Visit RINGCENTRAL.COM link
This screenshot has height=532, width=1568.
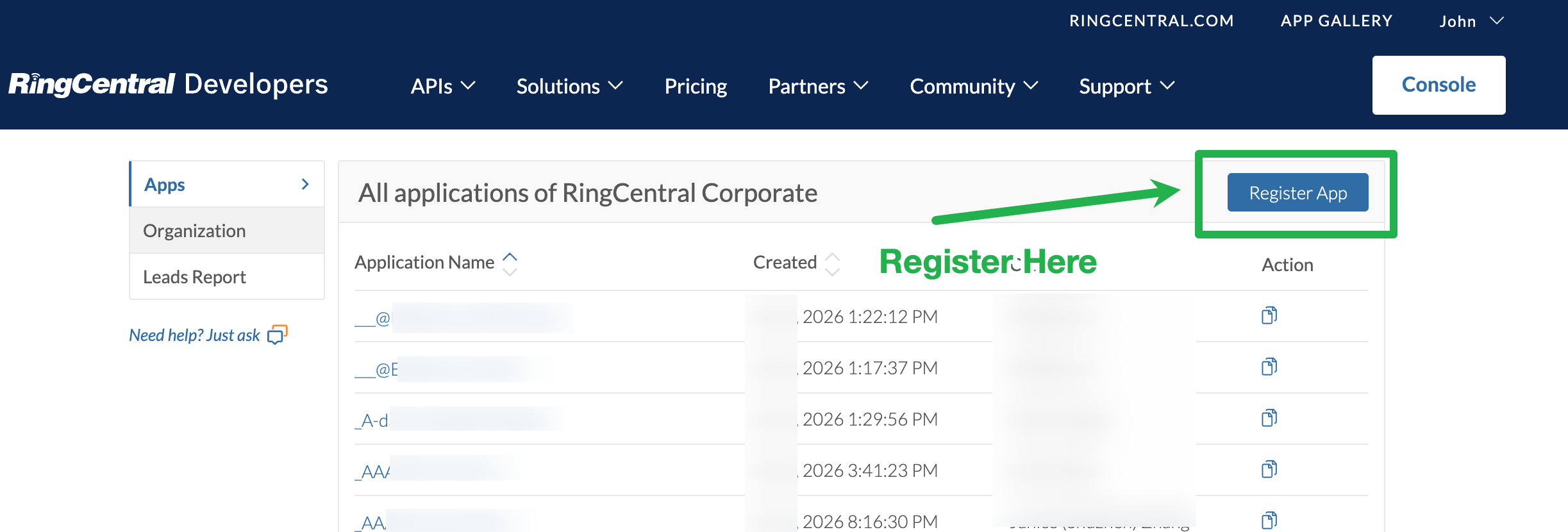(1151, 21)
